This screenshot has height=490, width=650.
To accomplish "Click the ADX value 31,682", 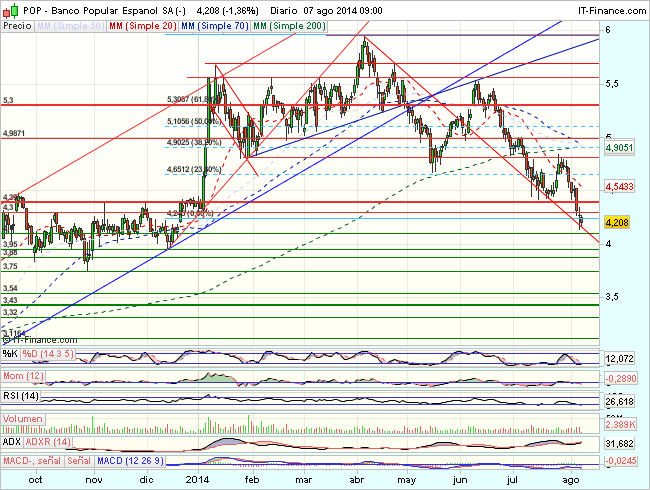I will (x=619, y=444).
